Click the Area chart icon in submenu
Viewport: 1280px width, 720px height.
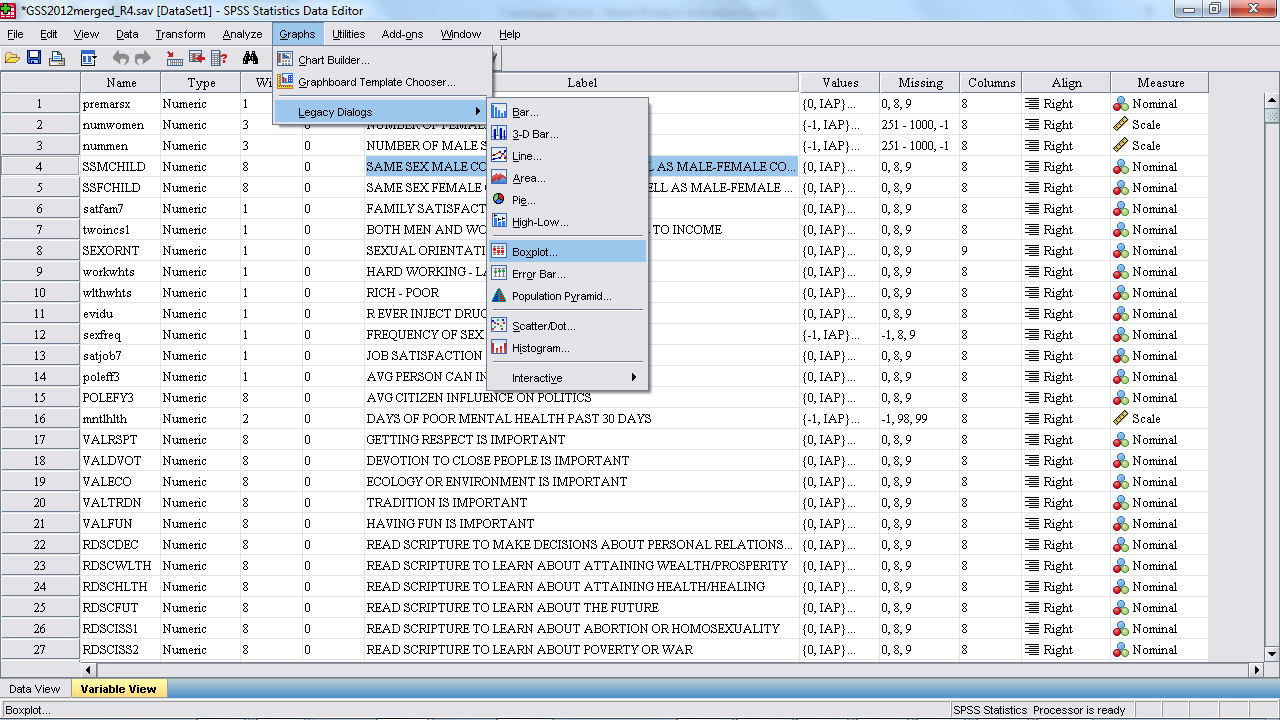[x=499, y=178]
